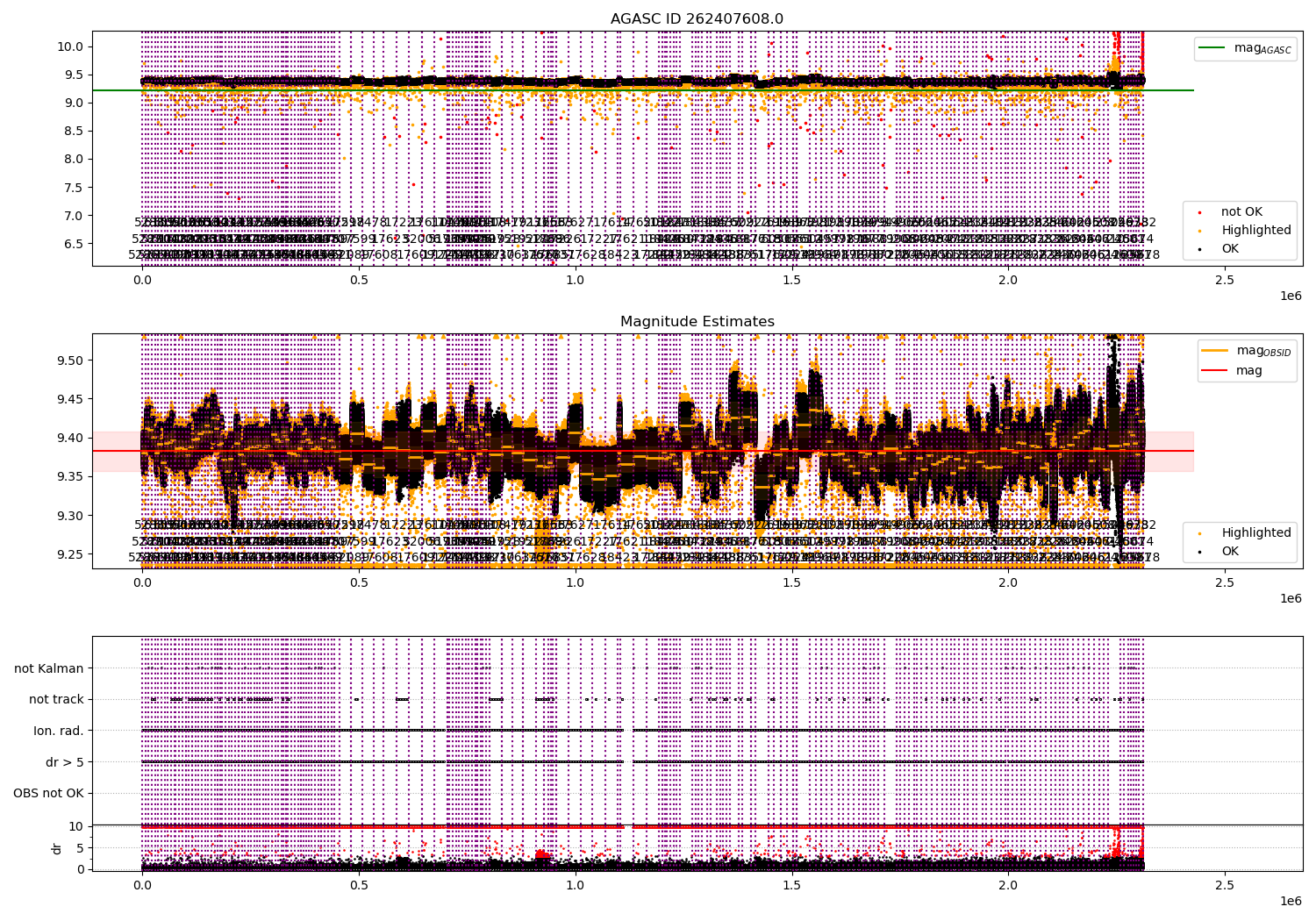Click the '9.45' y-tick label

click(x=71, y=399)
